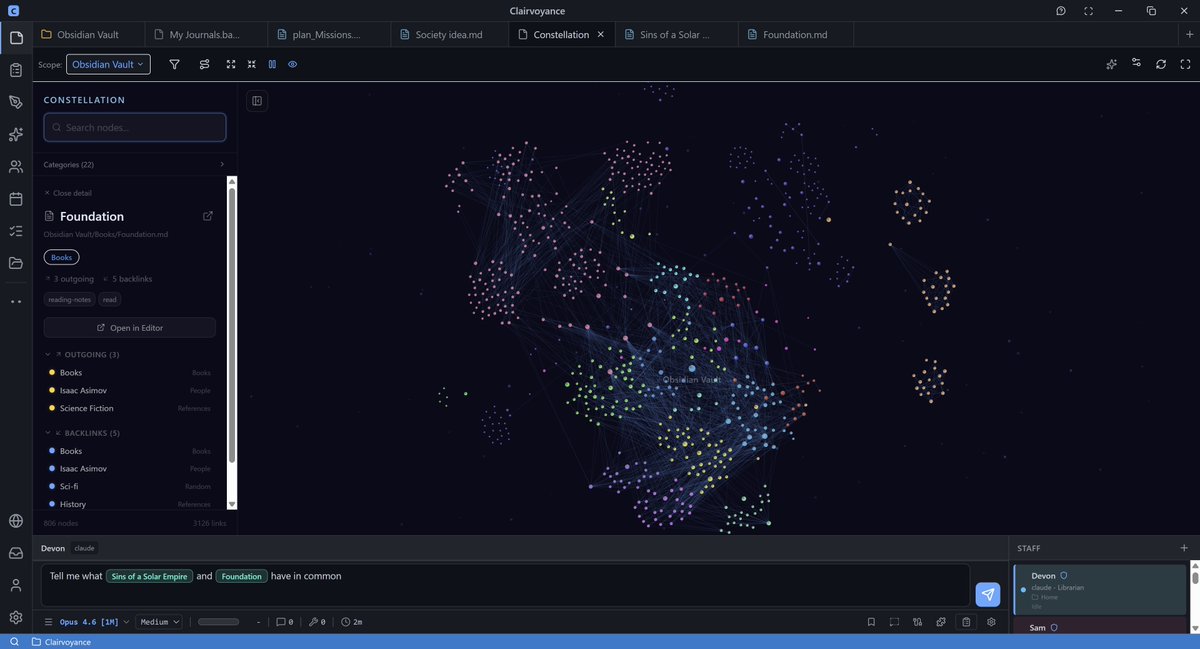Viewport: 1200px width, 649px height.
Task: Open the people group icon in sidebar
Action: click(15, 167)
